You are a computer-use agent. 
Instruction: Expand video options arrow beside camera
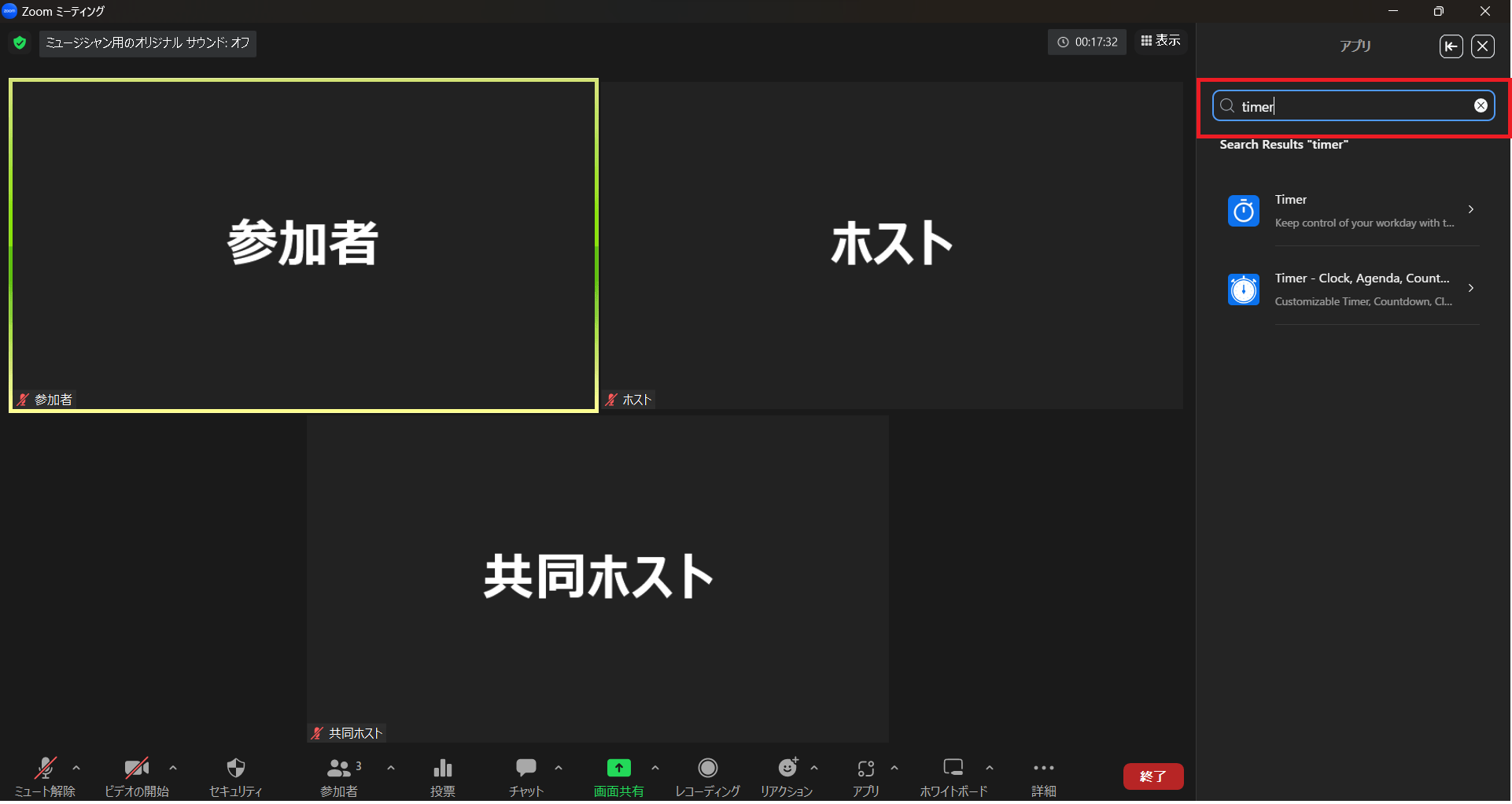tap(173, 768)
